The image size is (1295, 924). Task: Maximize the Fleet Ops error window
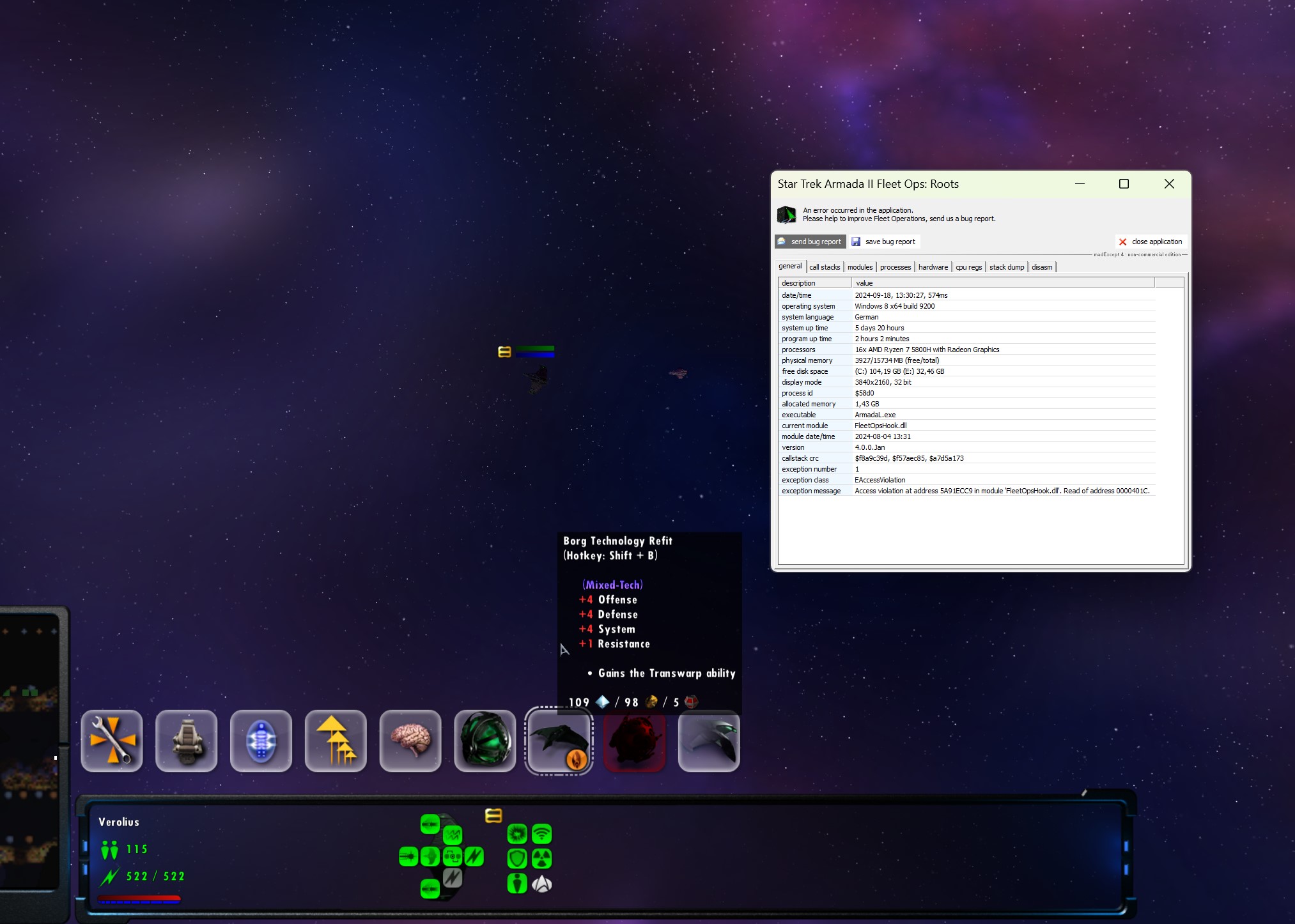tap(1124, 184)
